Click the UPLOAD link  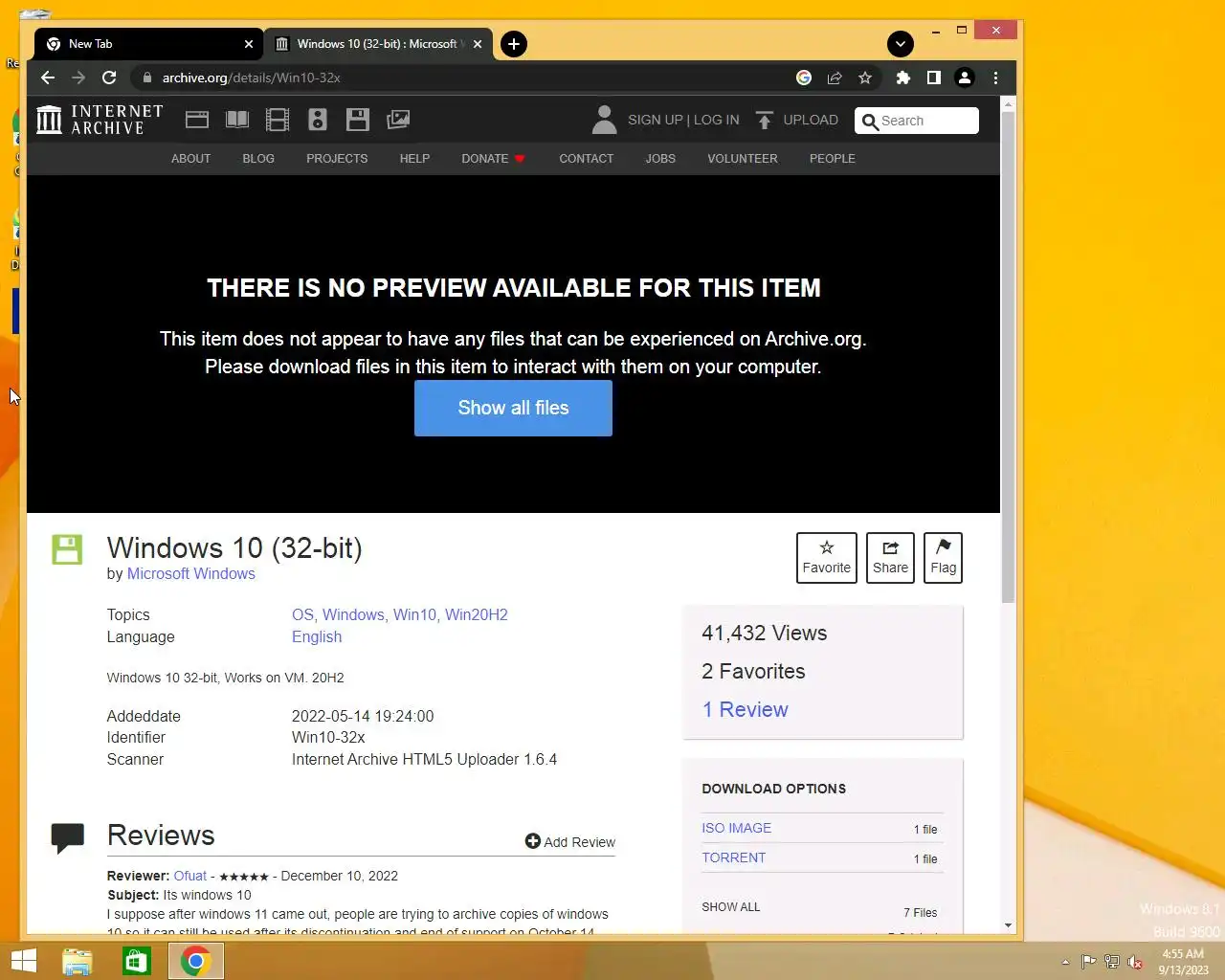click(811, 120)
